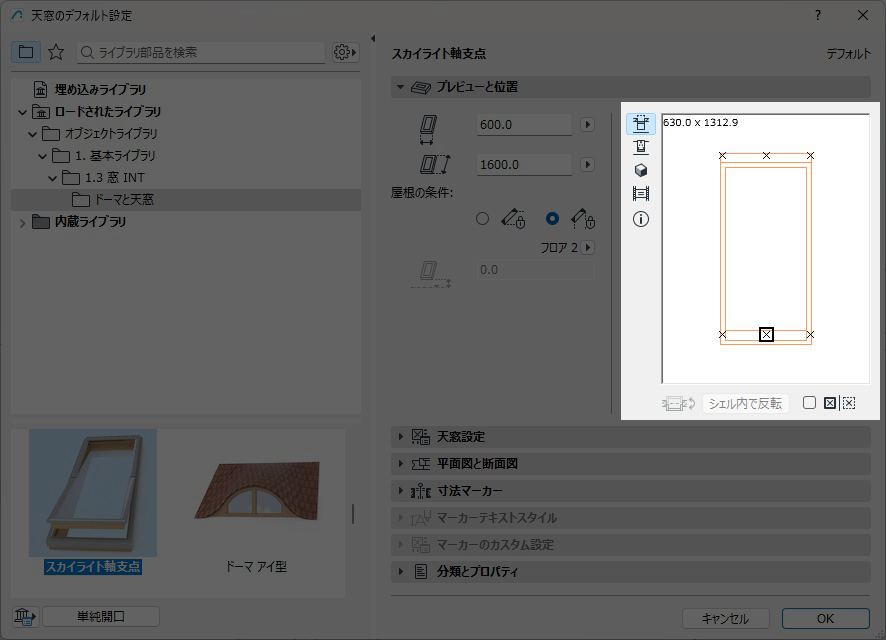Open the フロア 2 arrow popup
Screen dimensions: 886x640
click(588, 247)
